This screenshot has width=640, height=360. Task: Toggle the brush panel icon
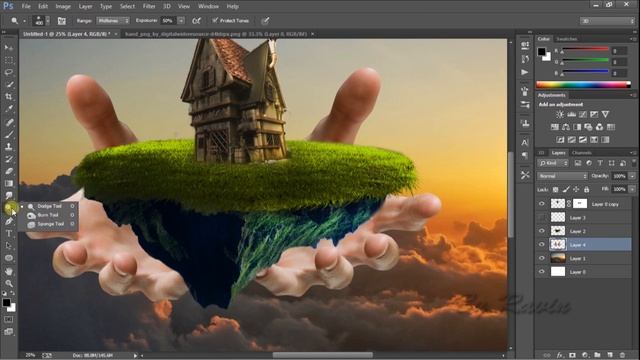(62, 21)
